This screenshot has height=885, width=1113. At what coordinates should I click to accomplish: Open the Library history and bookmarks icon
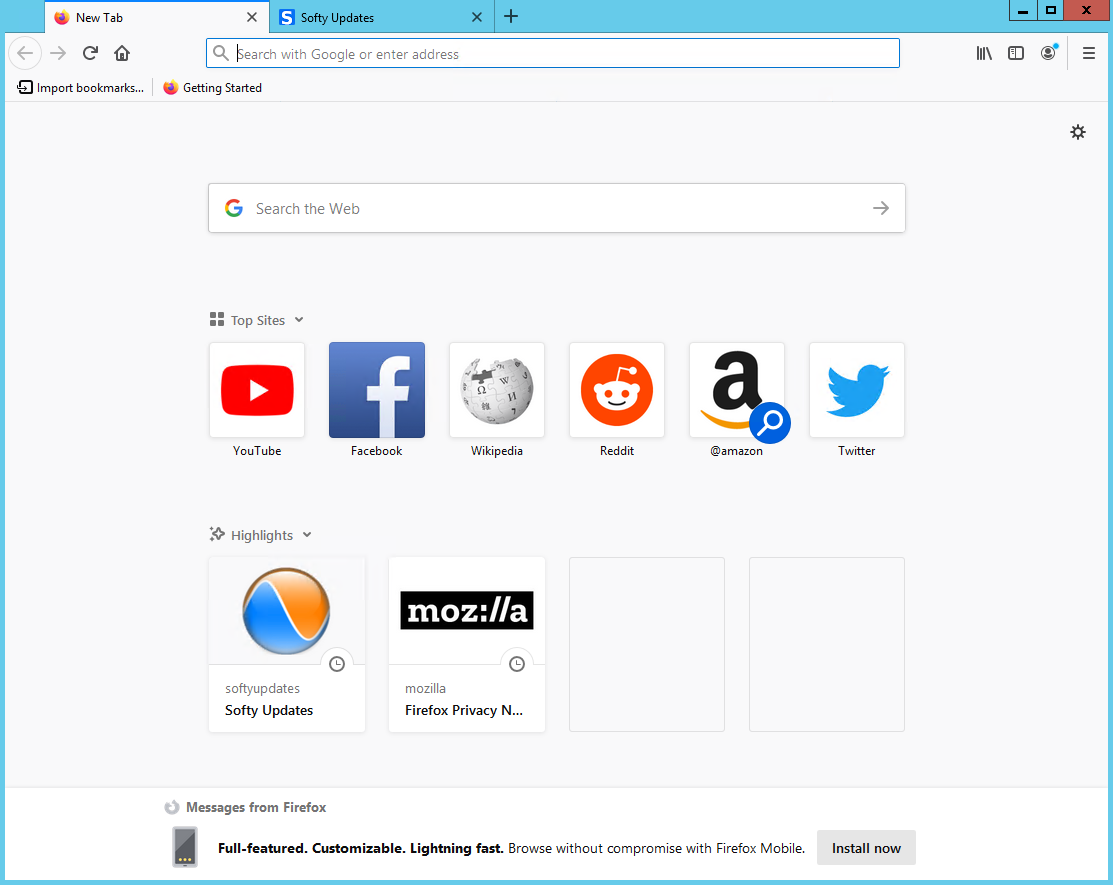[x=984, y=53]
